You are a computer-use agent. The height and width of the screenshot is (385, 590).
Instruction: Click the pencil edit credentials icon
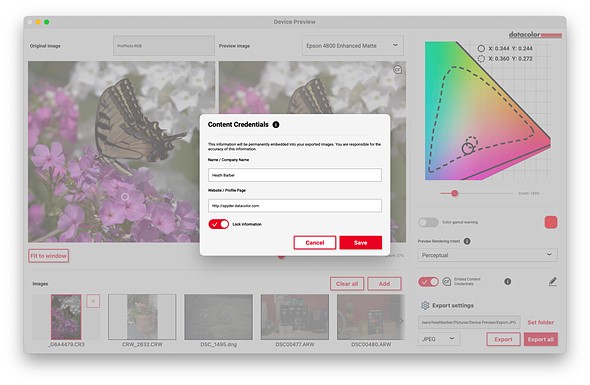click(552, 282)
